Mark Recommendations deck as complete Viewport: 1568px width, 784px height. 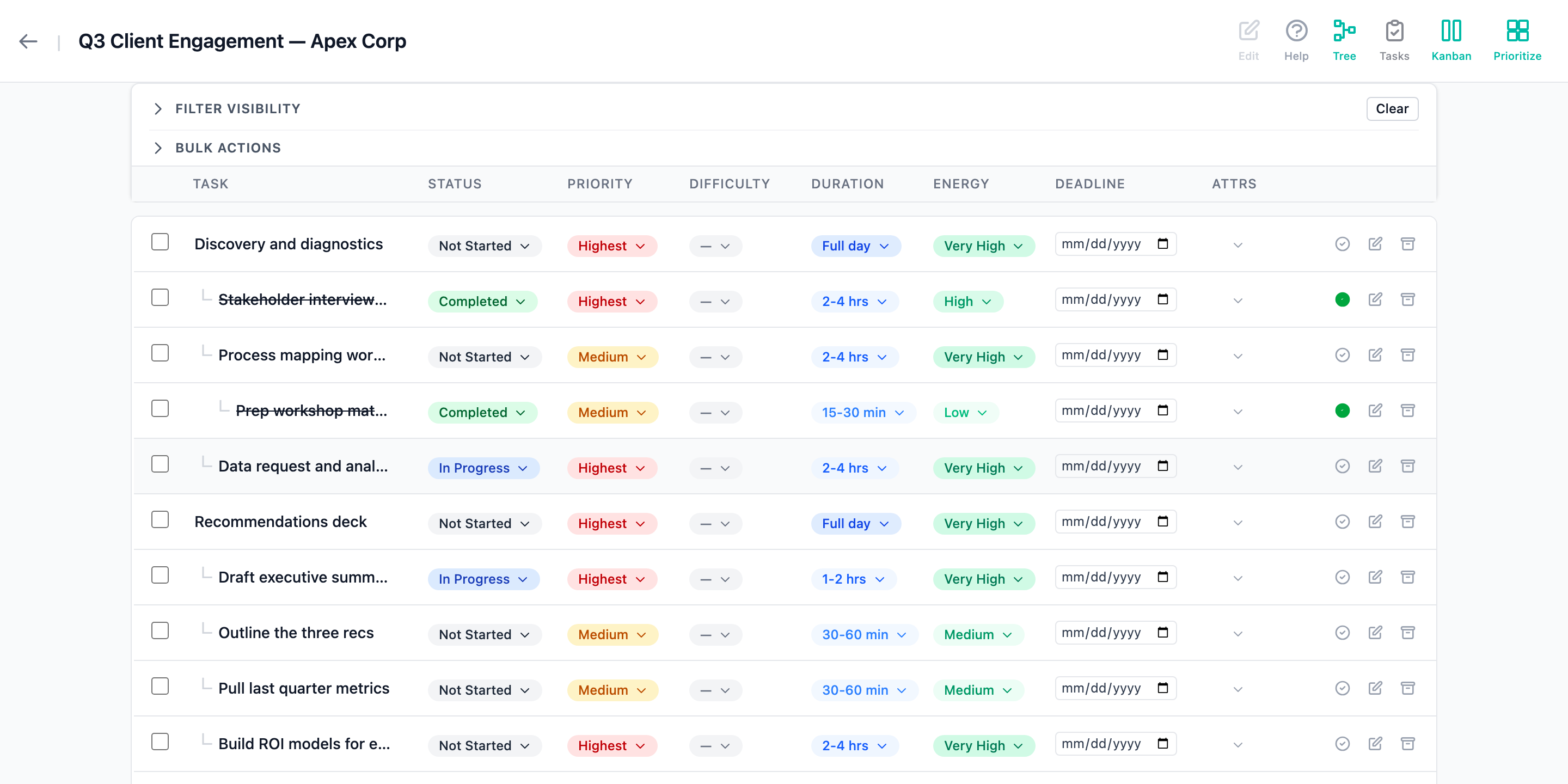[1342, 522]
